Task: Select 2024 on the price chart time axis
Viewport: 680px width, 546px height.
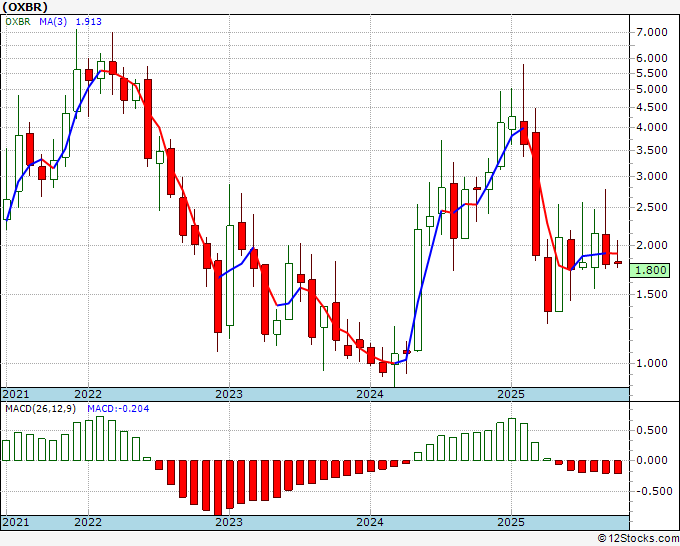Action: pyautogui.click(x=370, y=394)
